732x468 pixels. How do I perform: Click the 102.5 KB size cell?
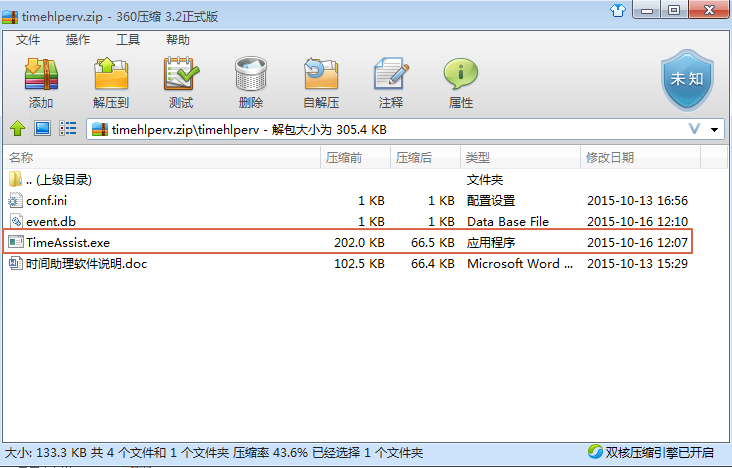pyautogui.click(x=359, y=264)
